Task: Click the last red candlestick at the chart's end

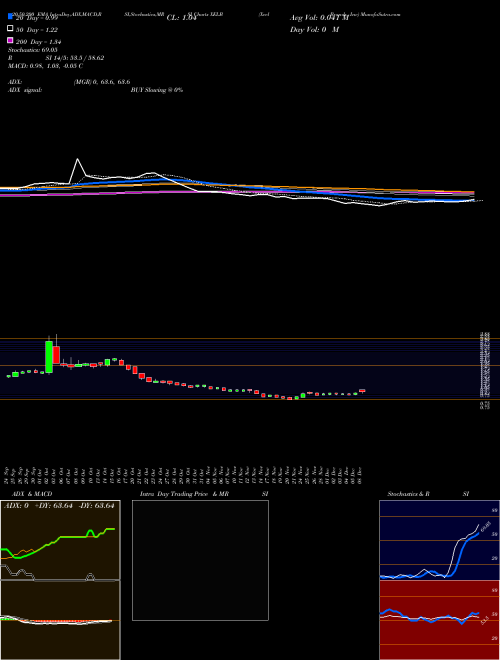Action: (362, 391)
